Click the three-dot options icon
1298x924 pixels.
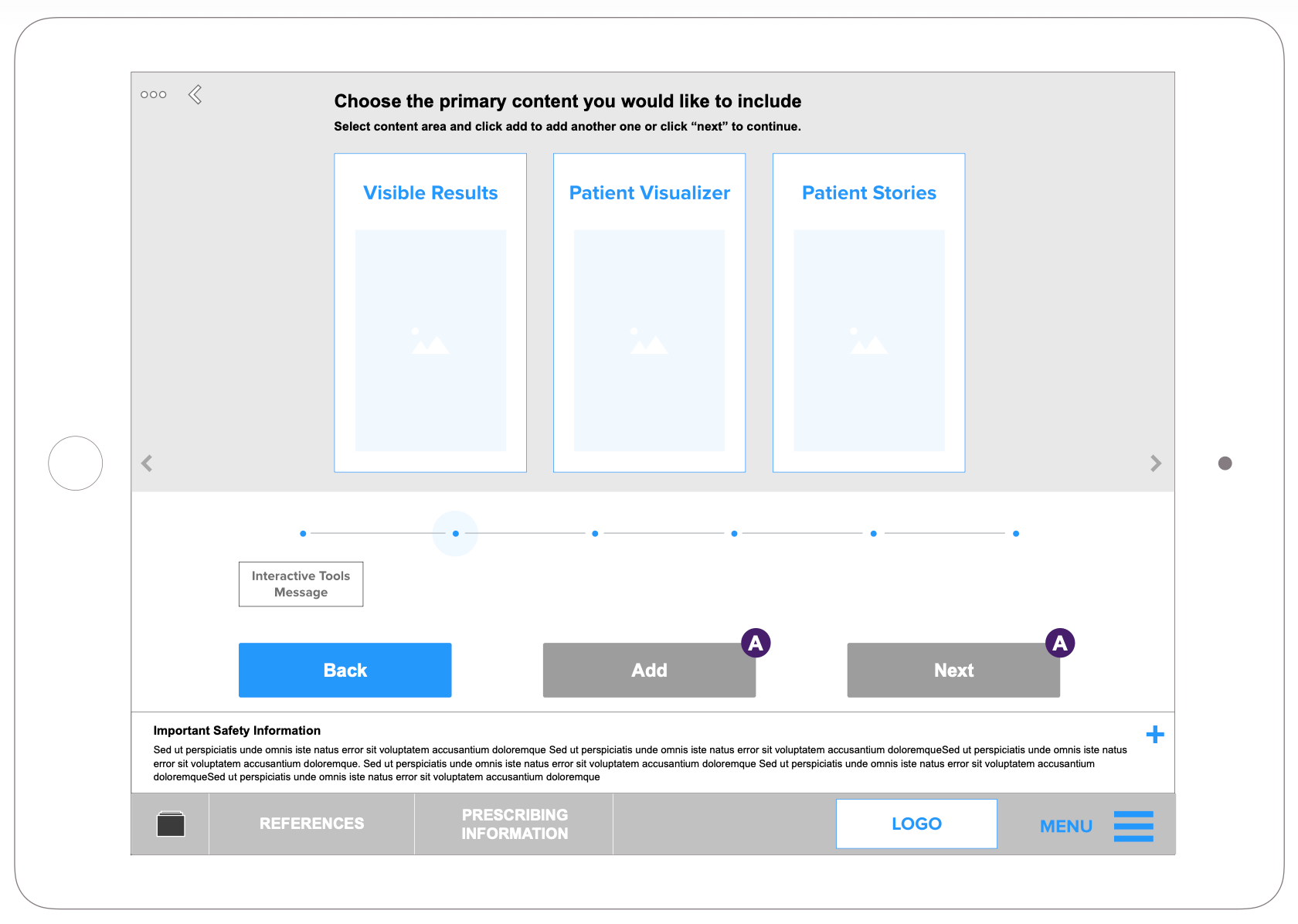pos(153,95)
